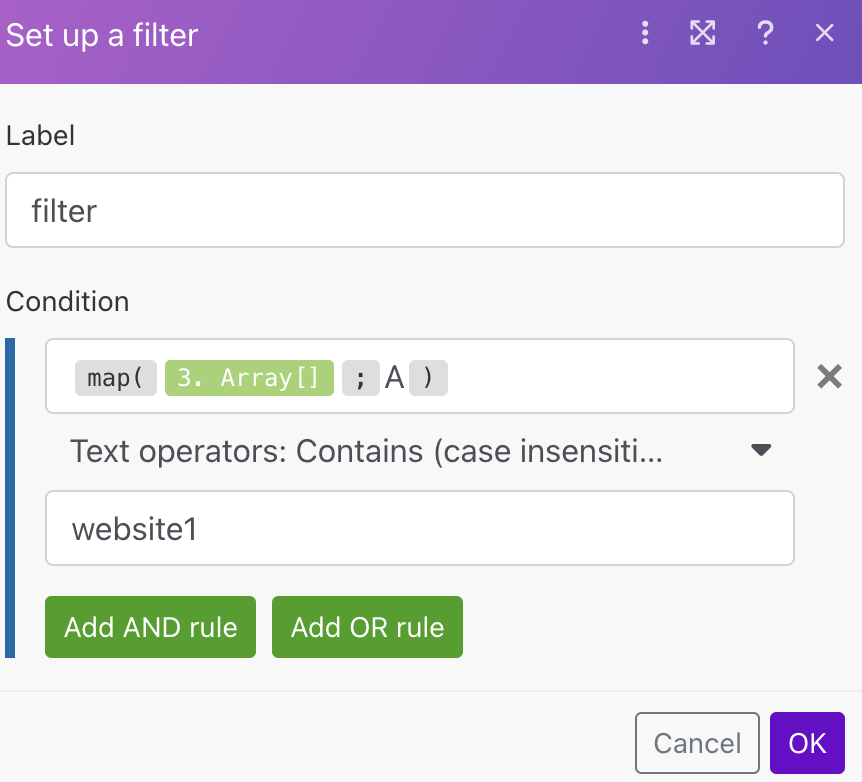
Task: Click the Set up a filter title
Action: (x=102, y=35)
